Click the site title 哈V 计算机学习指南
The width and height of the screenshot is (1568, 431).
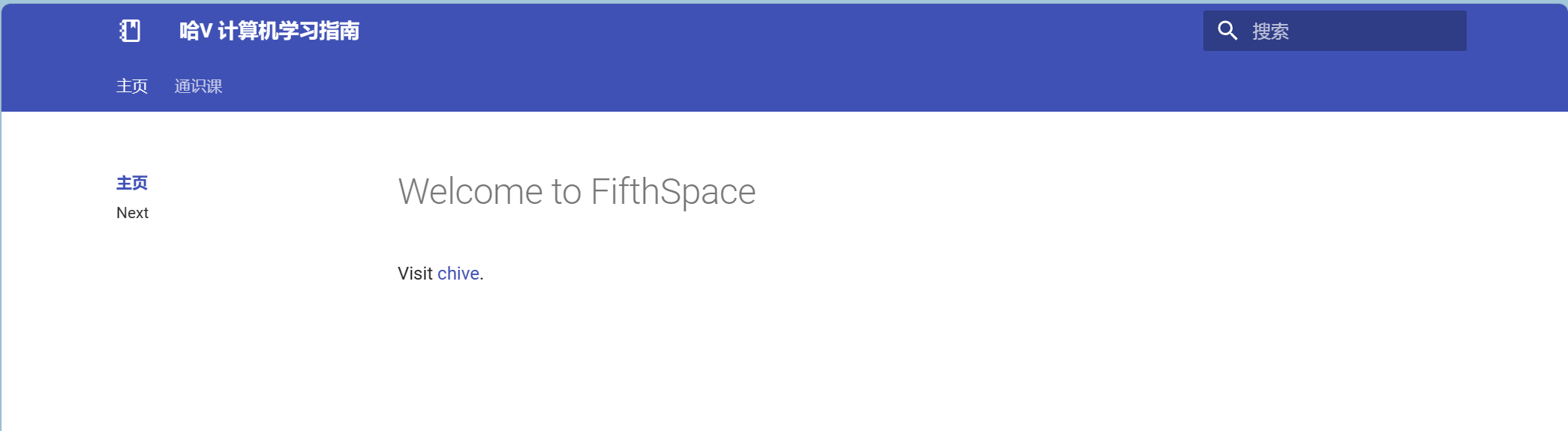[x=269, y=31]
